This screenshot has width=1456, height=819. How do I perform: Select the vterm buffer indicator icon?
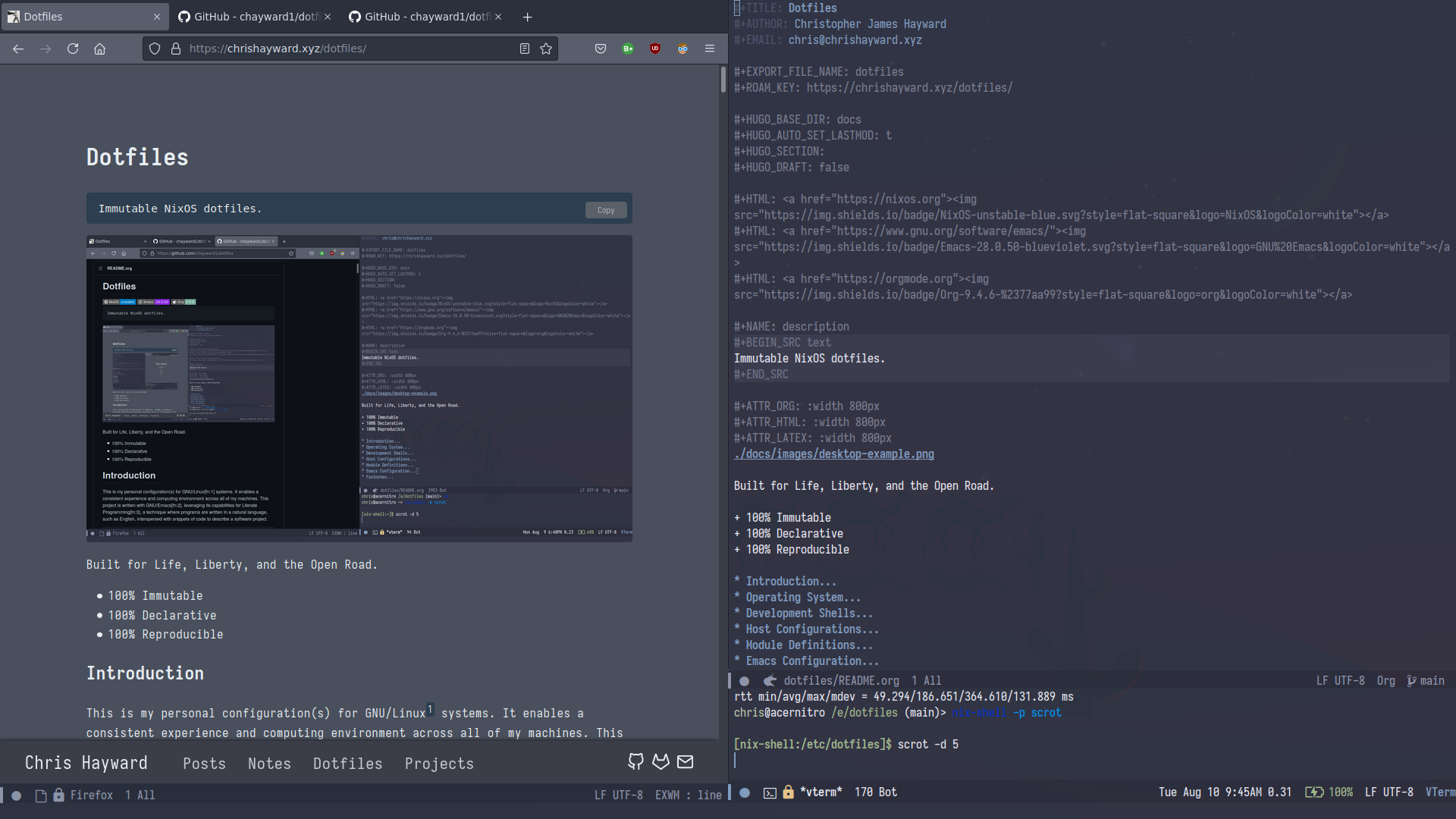pos(768,792)
